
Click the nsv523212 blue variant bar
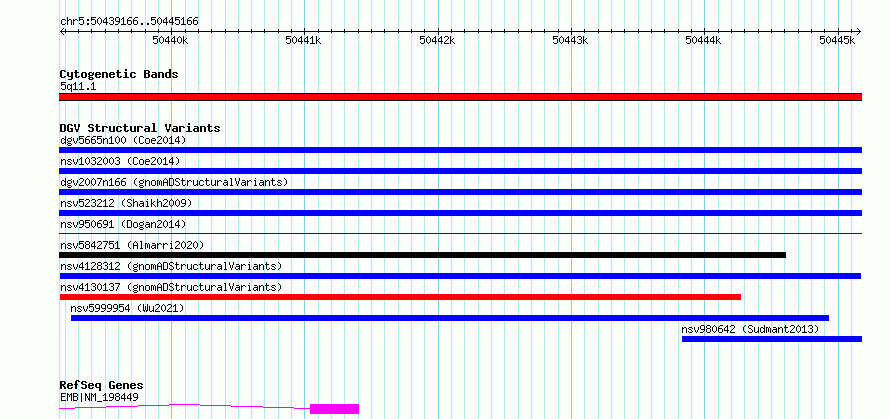coord(460,213)
